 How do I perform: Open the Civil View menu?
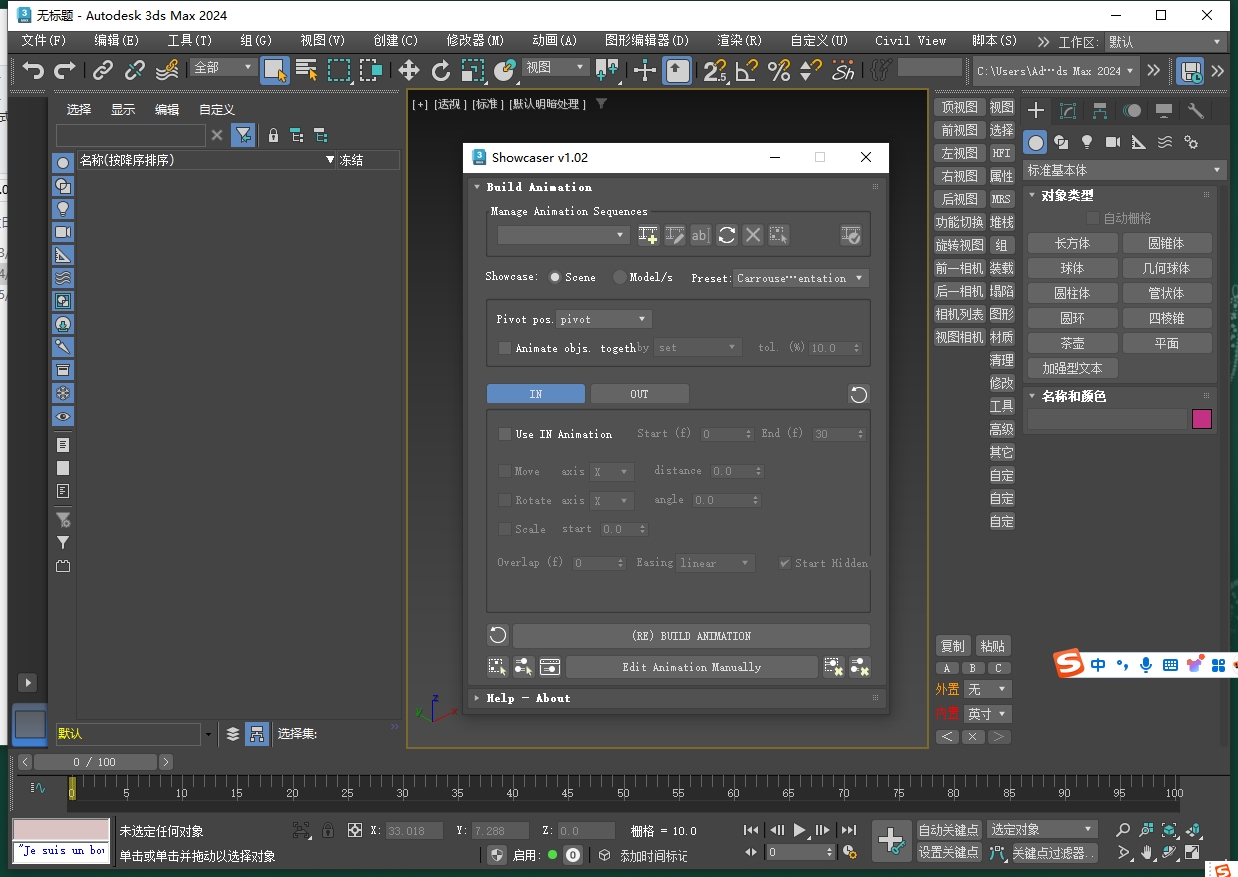(x=910, y=41)
